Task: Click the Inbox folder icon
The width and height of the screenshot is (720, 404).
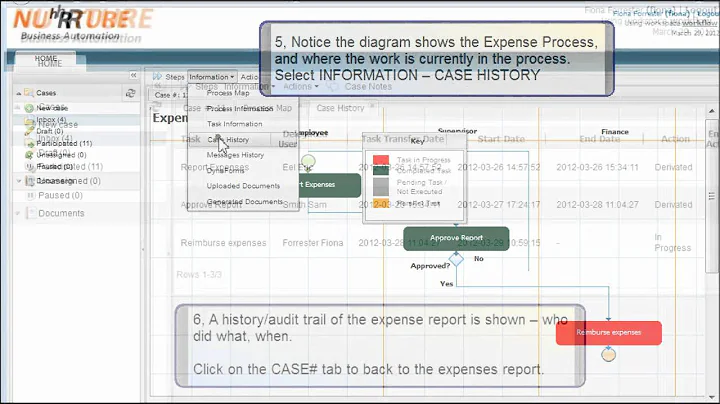Action: (x=30, y=120)
